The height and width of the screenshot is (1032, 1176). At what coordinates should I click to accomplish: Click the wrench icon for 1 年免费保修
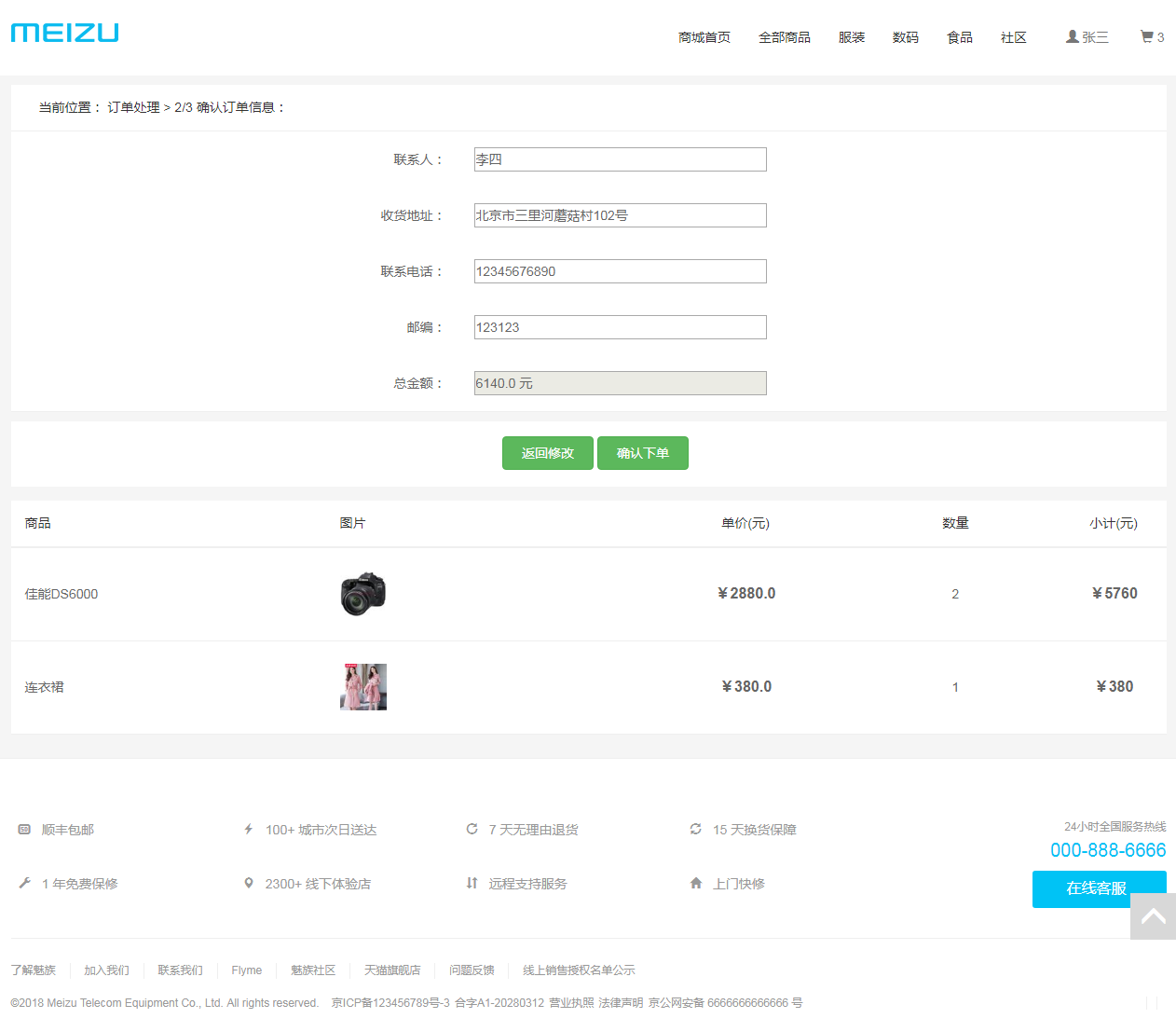(x=24, y=883)
